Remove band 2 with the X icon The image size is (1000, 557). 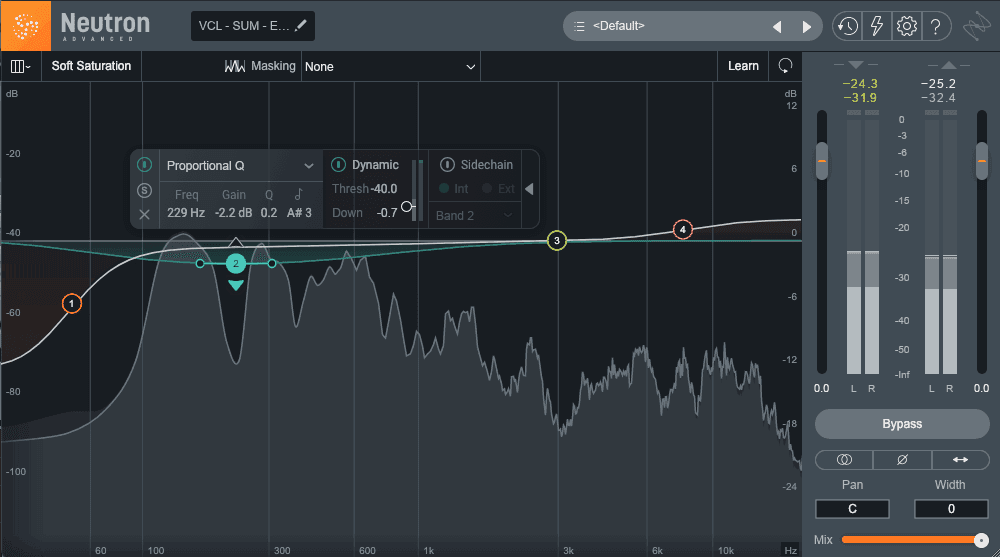(x=145, y=214)
